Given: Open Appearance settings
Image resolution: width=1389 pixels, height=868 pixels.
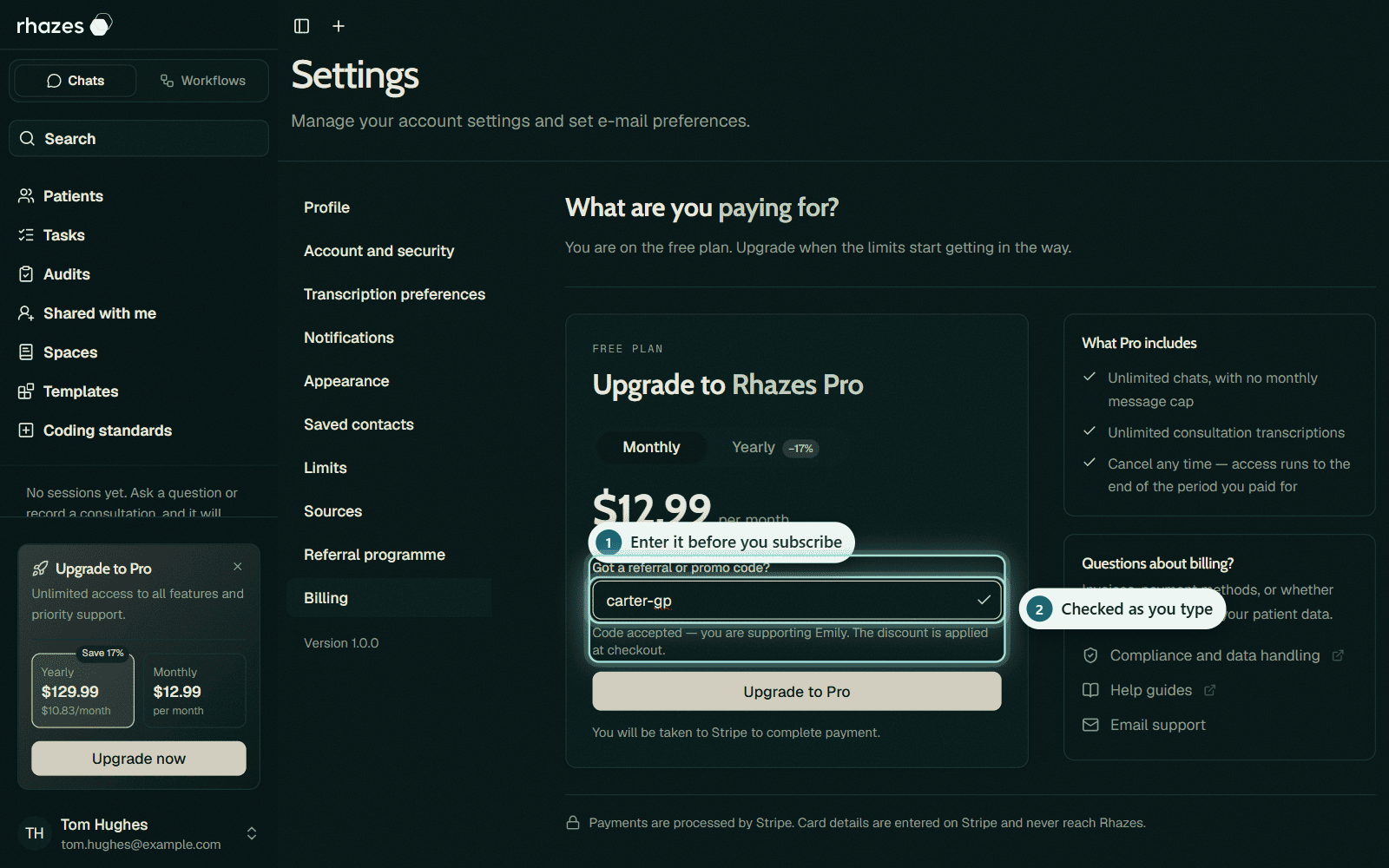Looking at the screenshot, I should coord(389,381).
